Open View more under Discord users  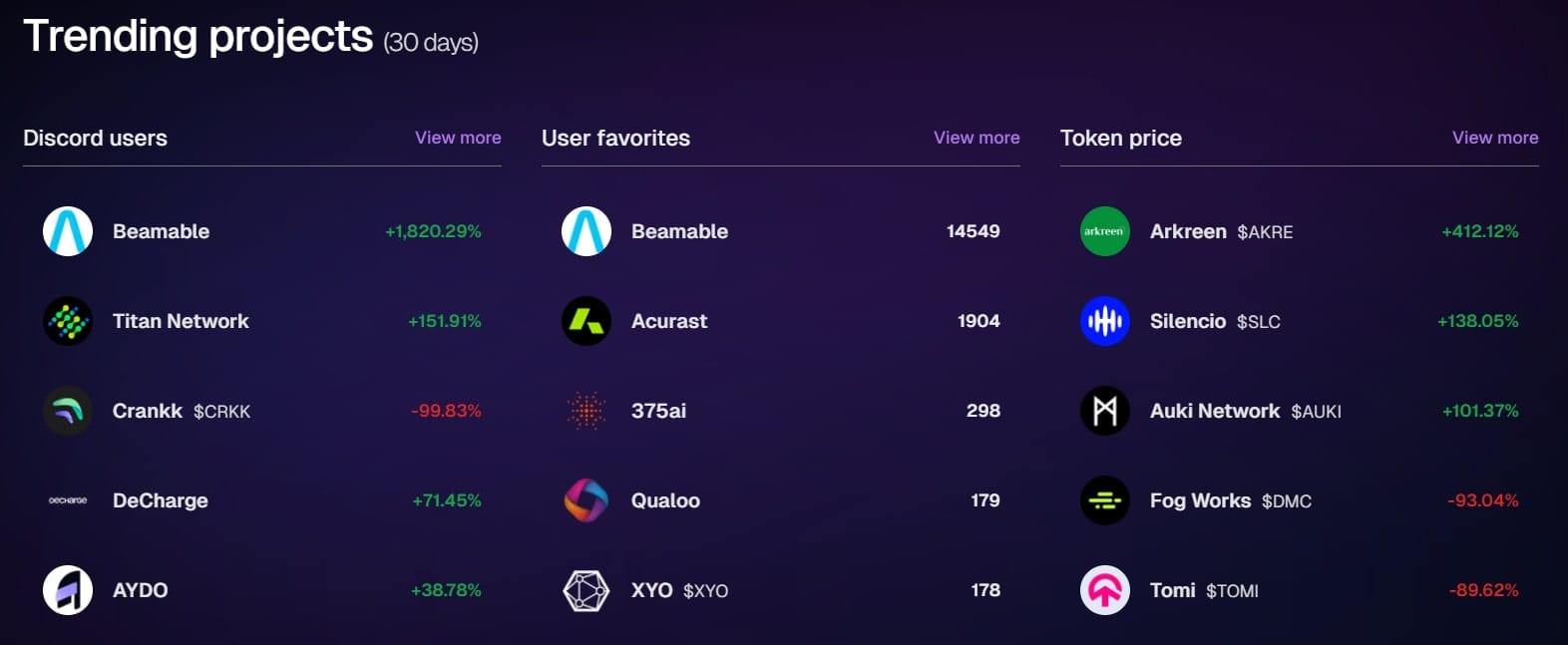click(x=458, y=138)
